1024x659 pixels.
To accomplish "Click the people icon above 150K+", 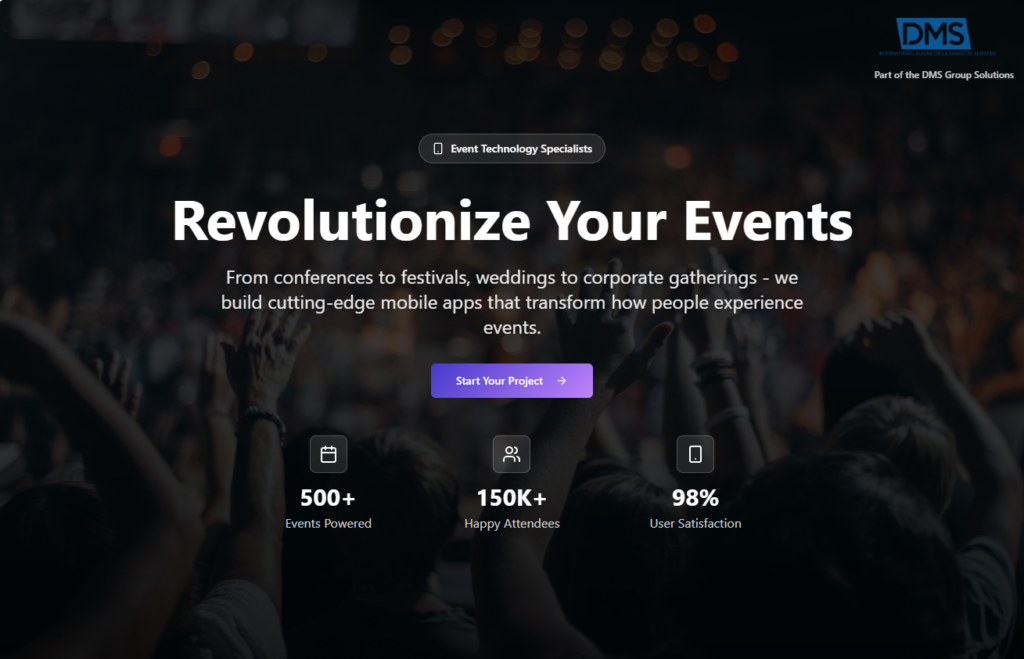I will (511, 454).
